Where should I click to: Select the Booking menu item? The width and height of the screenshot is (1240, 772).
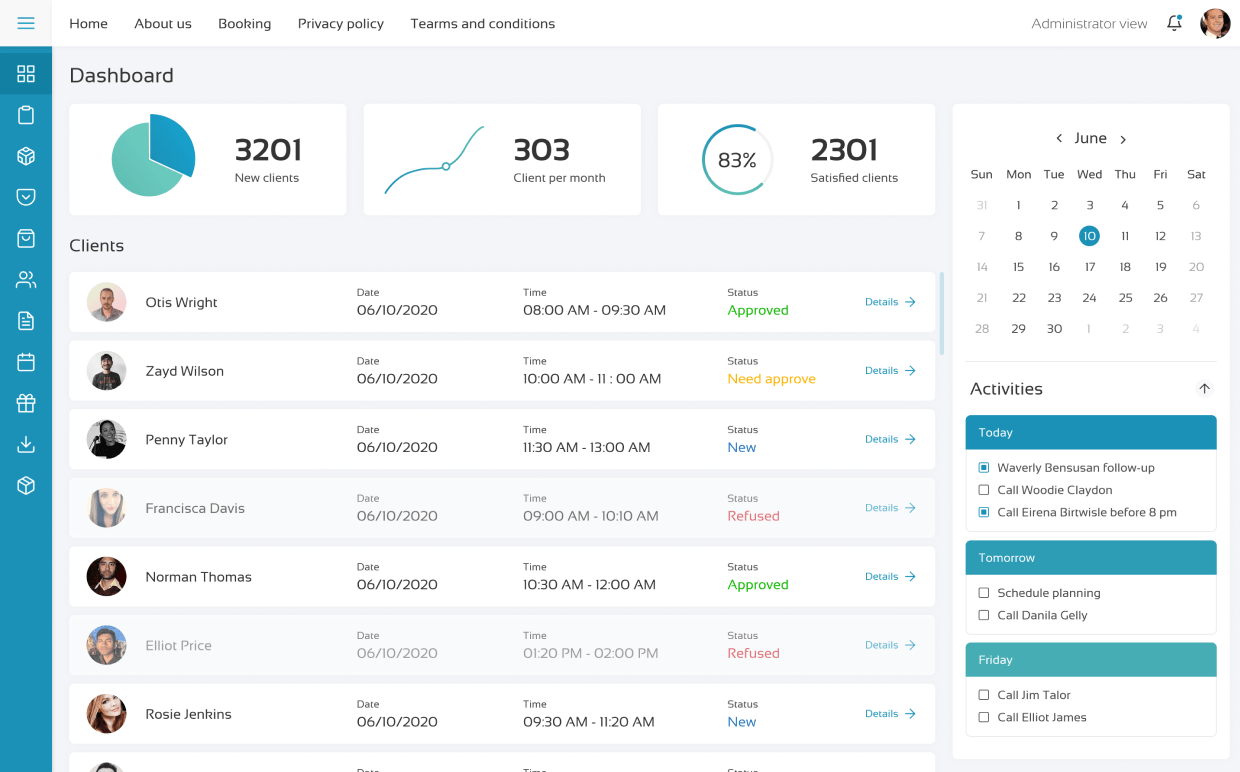tap(244, 23)
